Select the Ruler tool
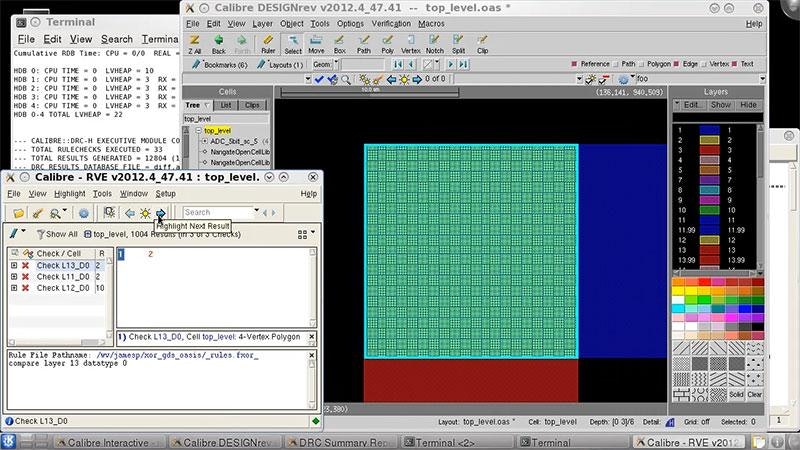This screenshot has width=800, height=450. [268, 44]
